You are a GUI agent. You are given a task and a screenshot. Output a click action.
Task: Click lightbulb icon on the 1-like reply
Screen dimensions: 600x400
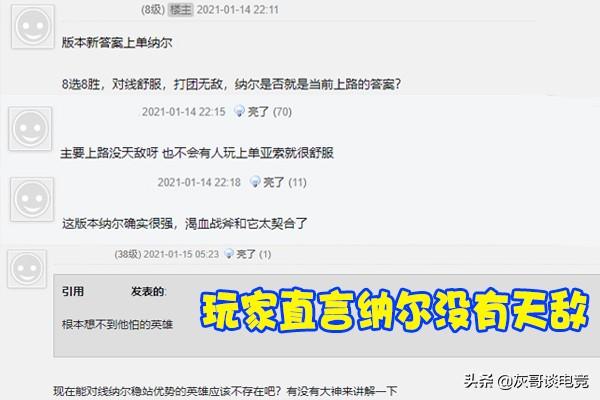point(228,253)
